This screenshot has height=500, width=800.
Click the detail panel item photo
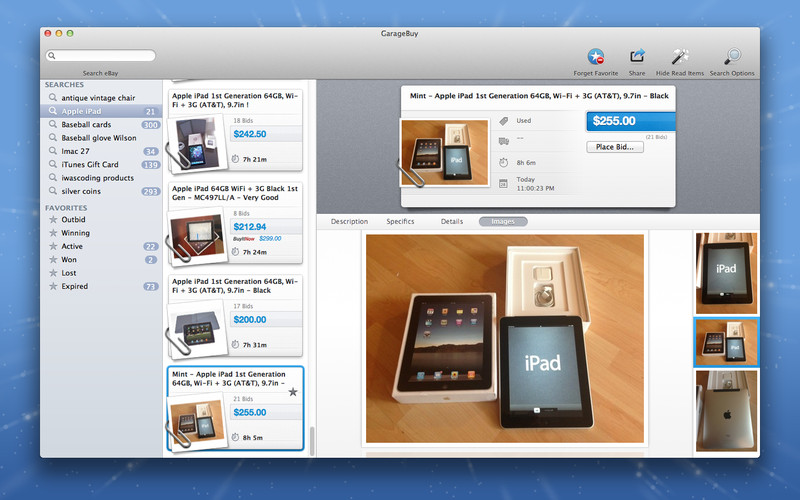click(x=444, y=152)
